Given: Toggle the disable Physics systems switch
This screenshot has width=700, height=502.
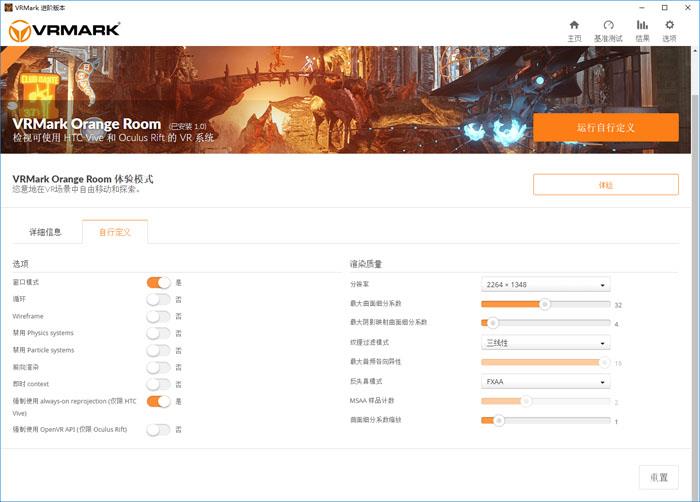Looking at the screenshot, I should (158, 333).
